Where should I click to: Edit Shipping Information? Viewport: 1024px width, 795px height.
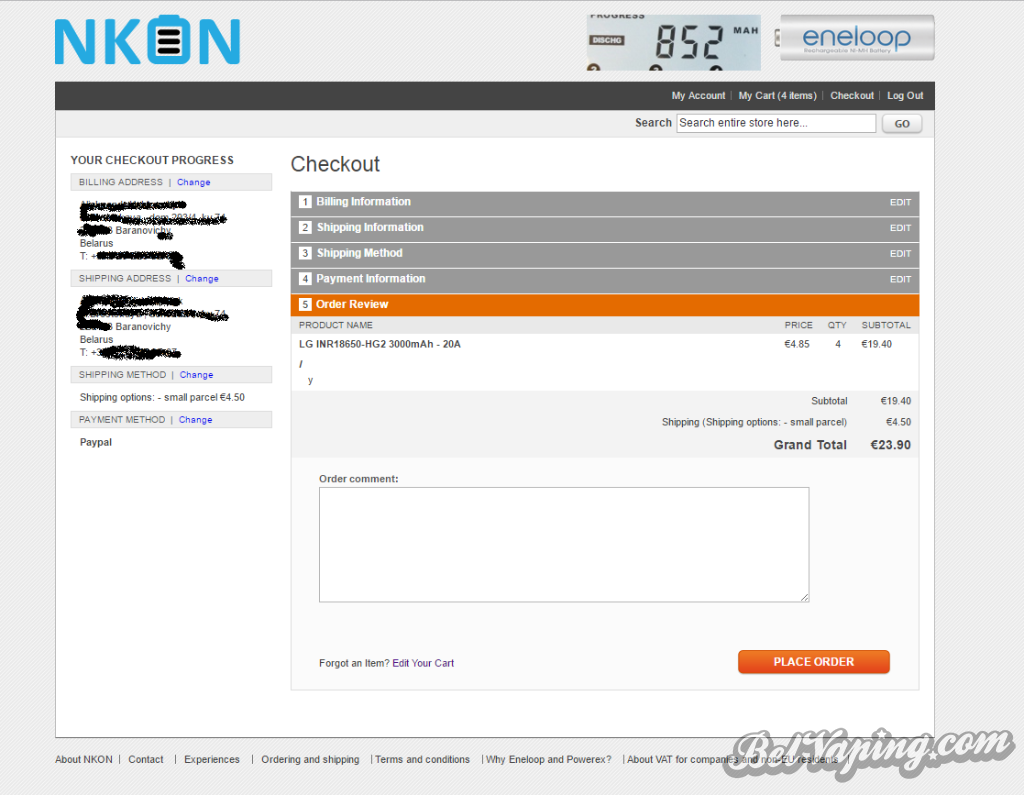tap(900, 228)
